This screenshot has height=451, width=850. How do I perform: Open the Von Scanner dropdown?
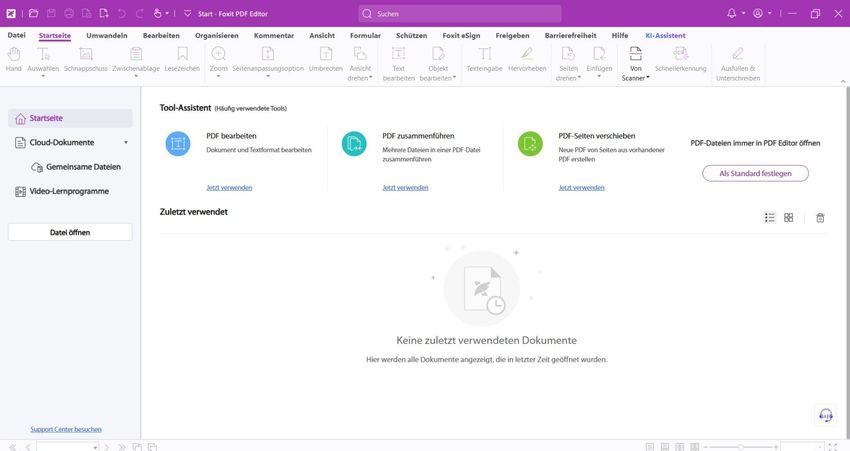(648, 78)
